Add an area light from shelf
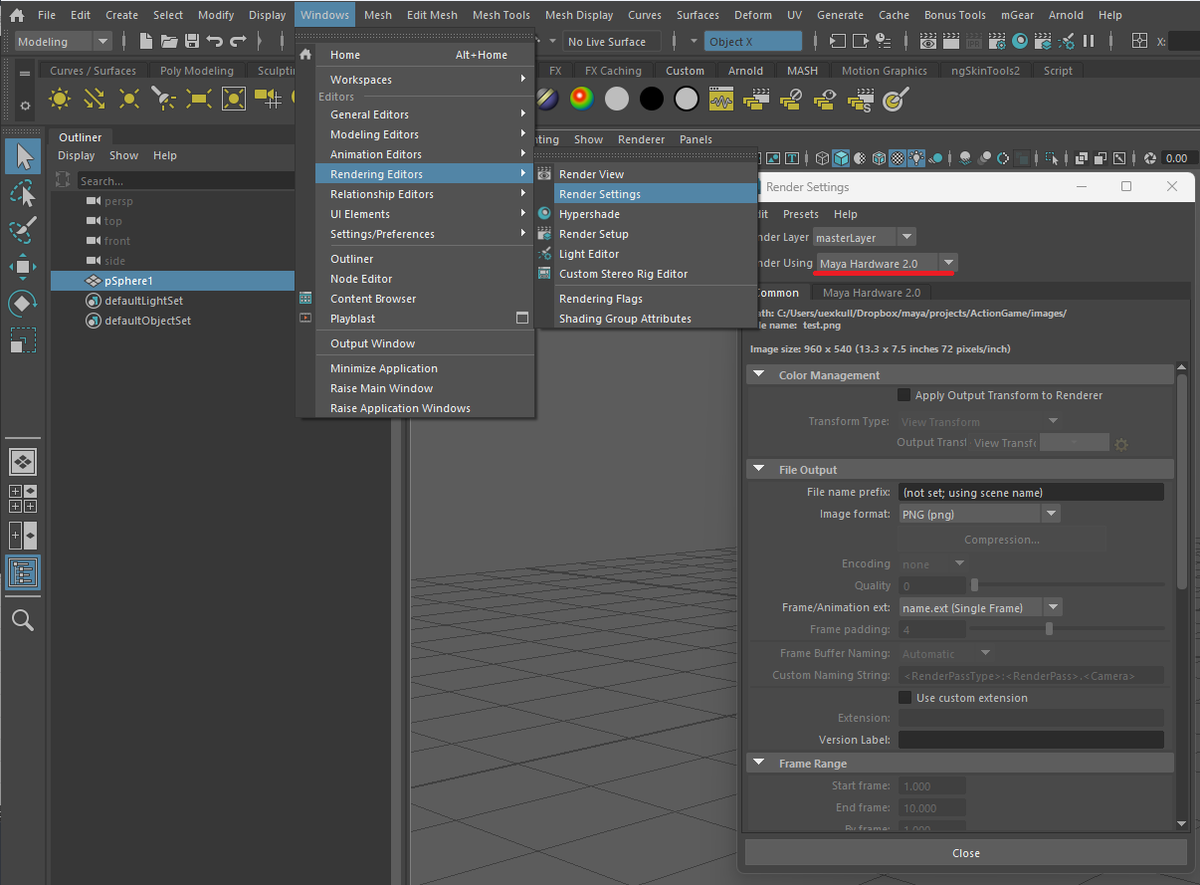 point(198,98)
